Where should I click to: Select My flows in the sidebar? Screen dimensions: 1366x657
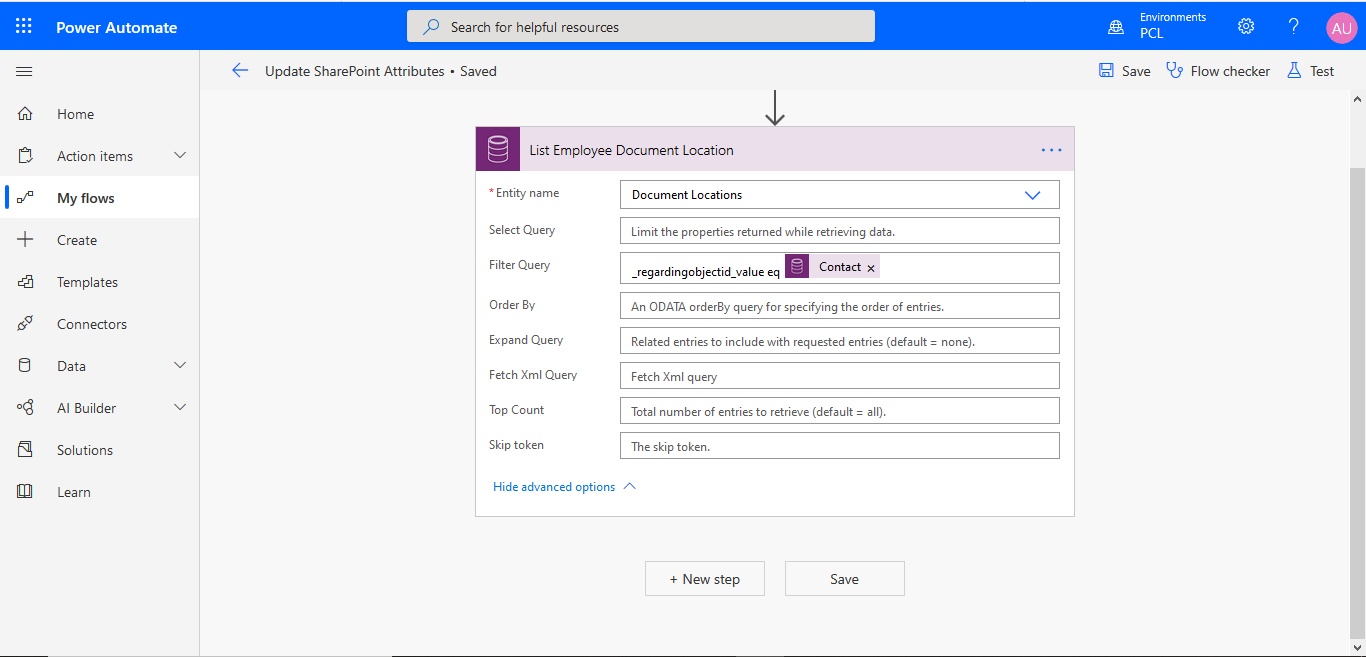coord(100,198)
